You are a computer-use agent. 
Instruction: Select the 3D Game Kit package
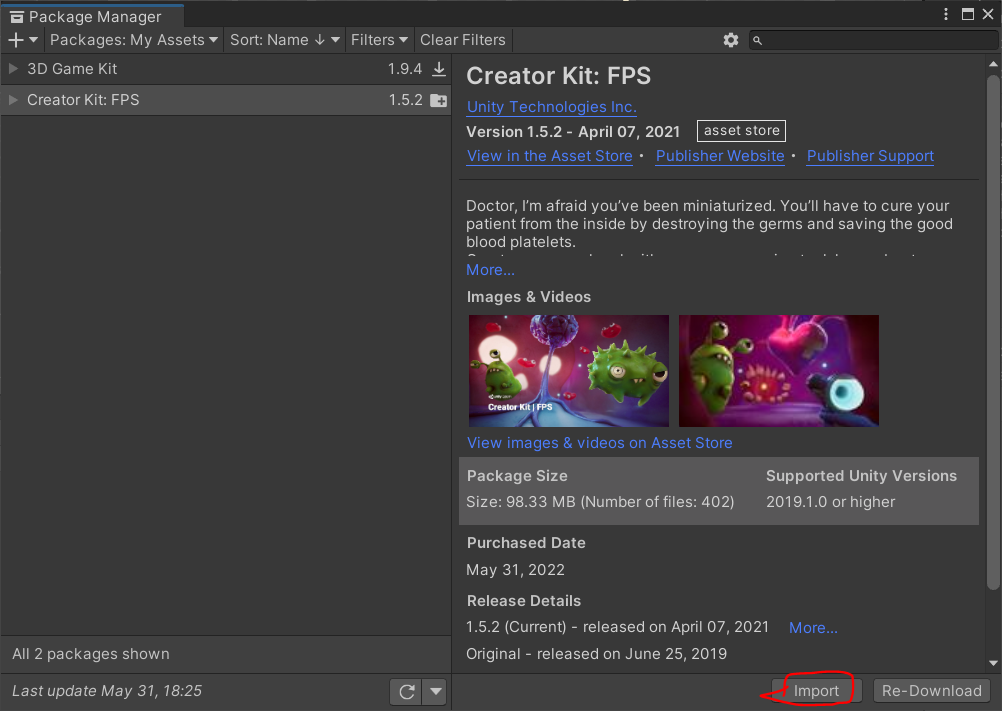coord(226,69)
